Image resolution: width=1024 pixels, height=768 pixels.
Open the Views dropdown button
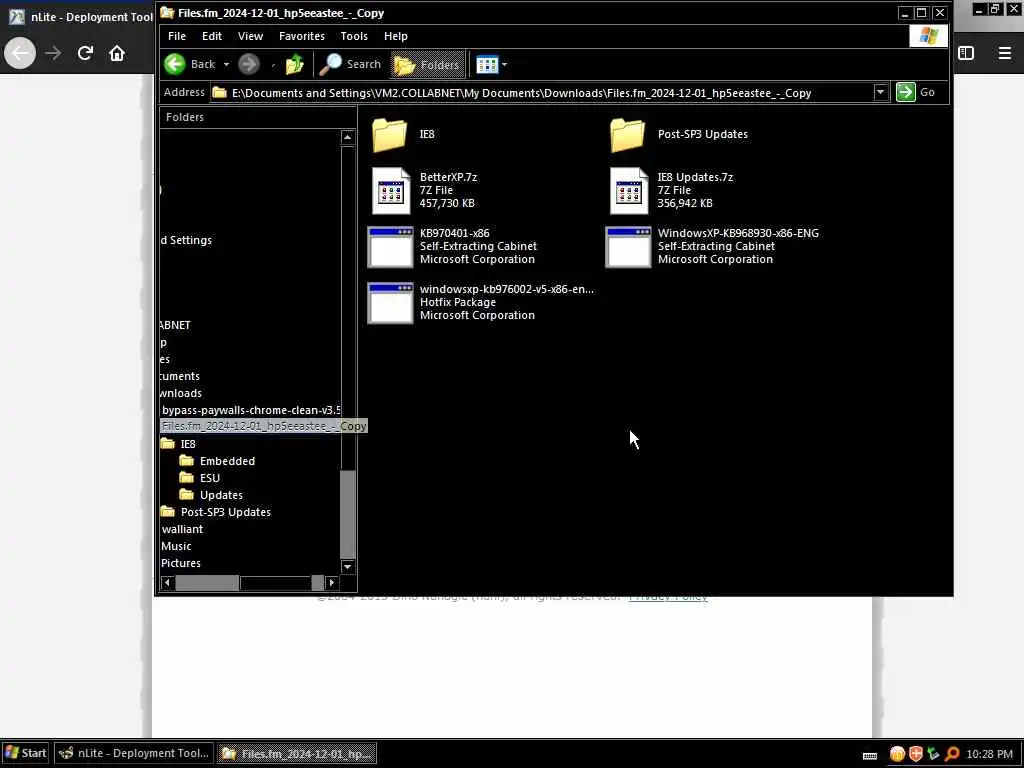click(x=491, y=65)
